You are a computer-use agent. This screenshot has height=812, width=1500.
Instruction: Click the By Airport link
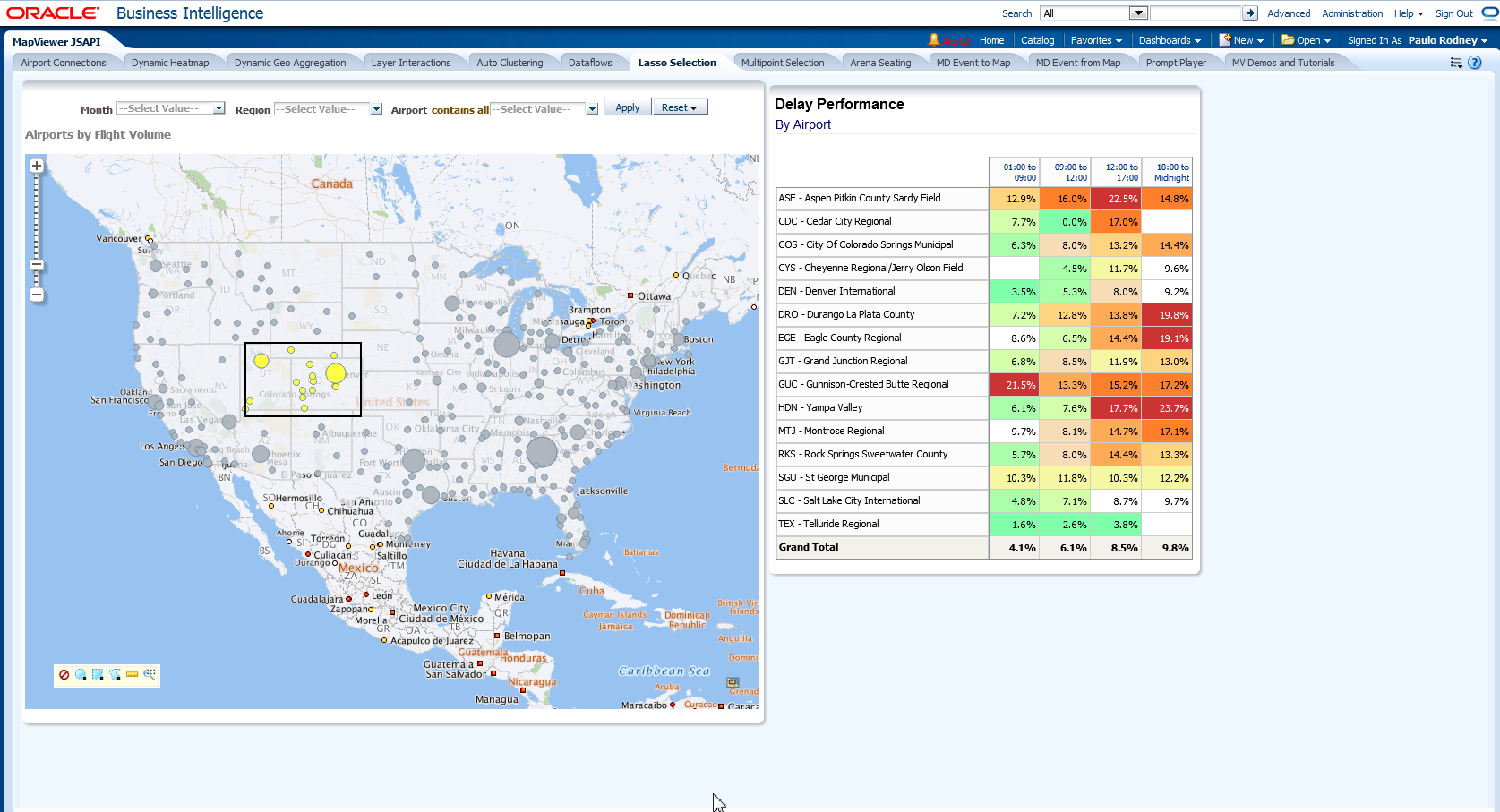(x=803, y=124)
